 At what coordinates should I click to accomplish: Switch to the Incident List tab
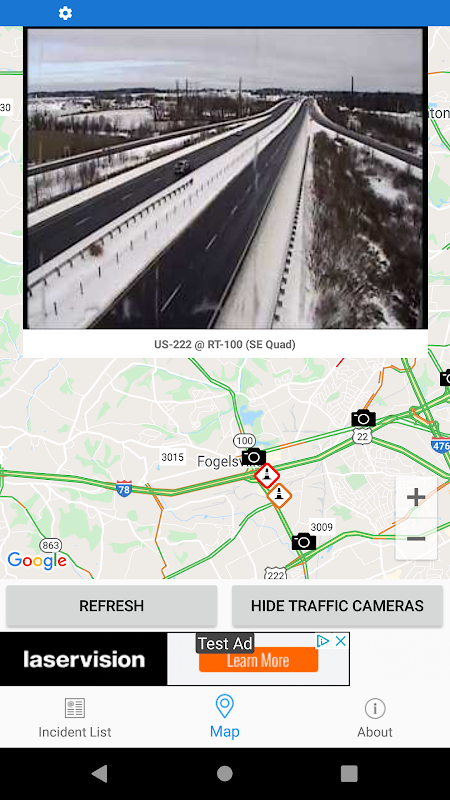(75, 718)
